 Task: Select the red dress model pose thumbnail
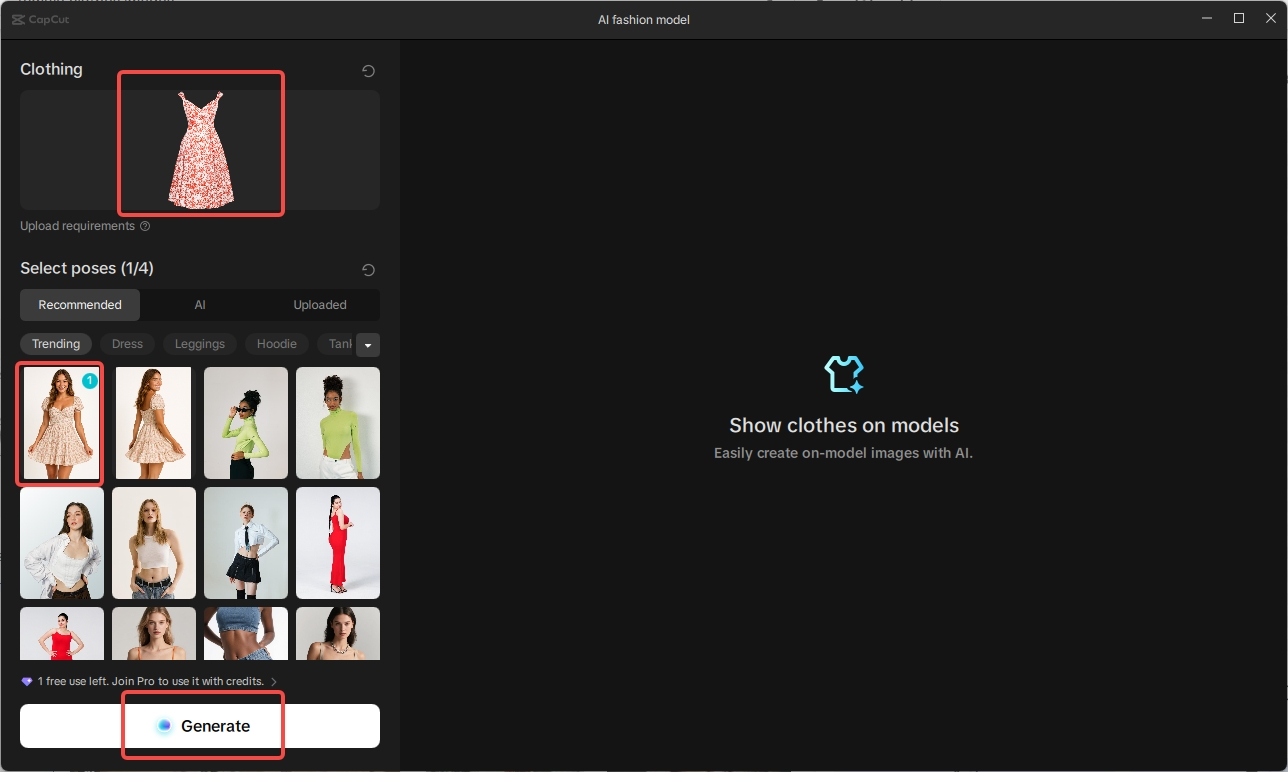(338, 543)
